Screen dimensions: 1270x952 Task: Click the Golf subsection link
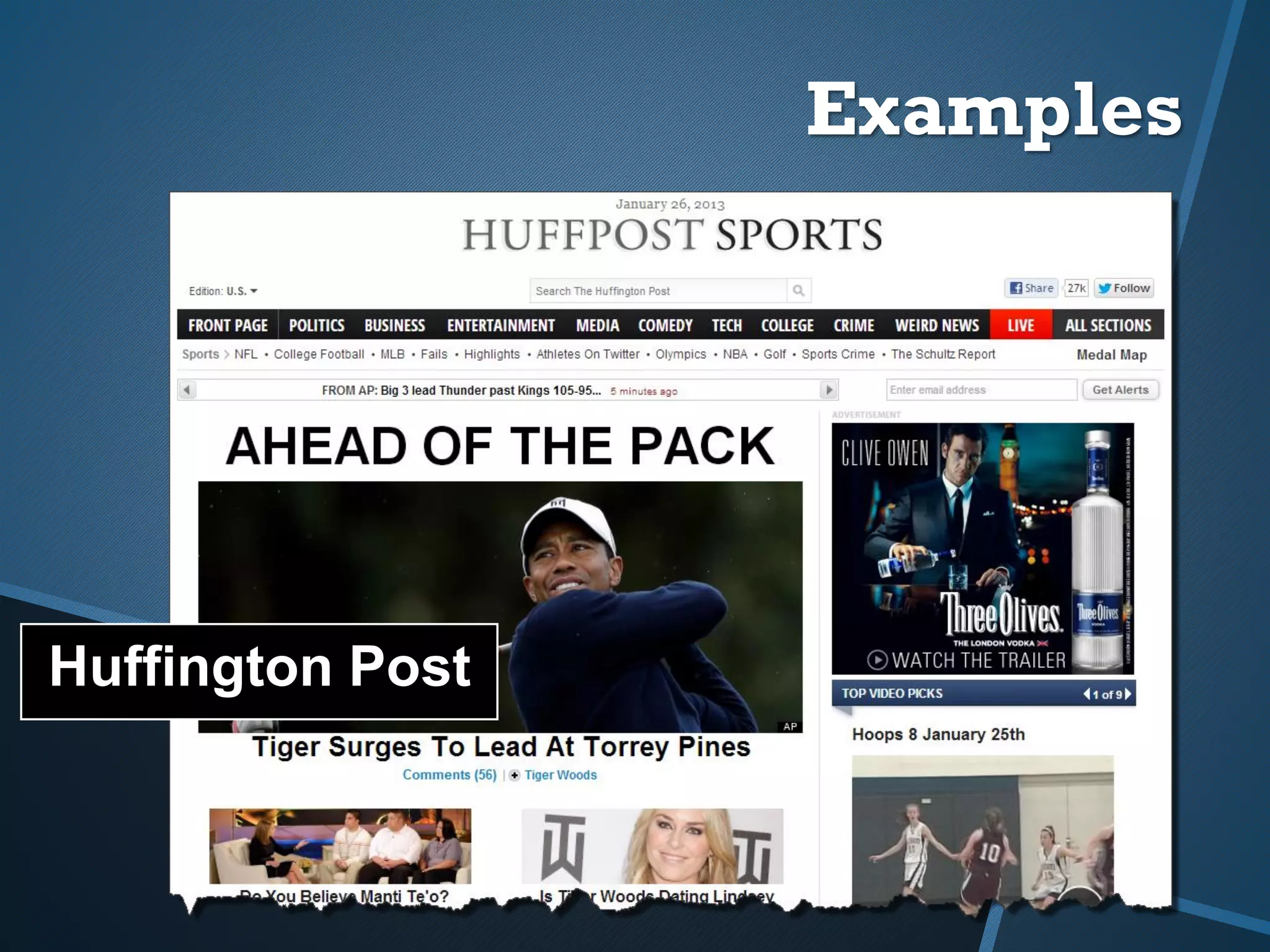tap(774, 355)
